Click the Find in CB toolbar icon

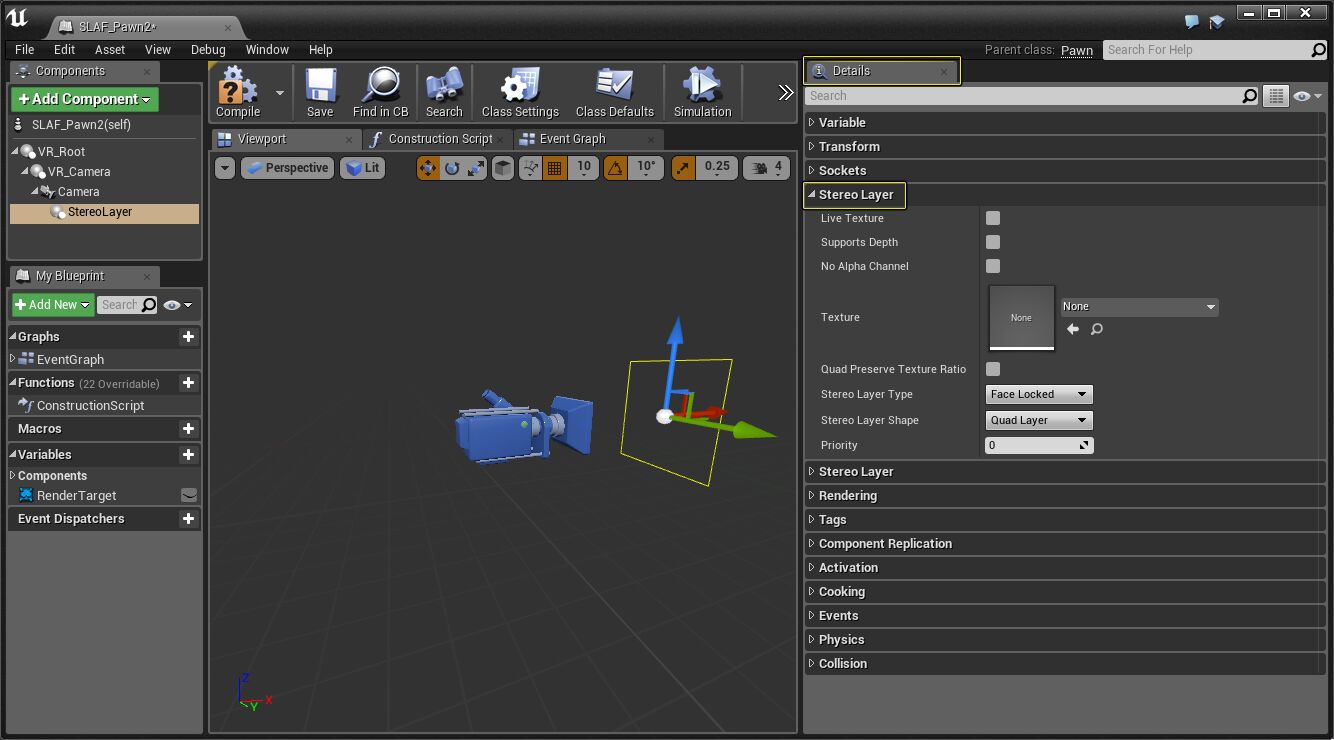pyautogui.click(x=380, y=91)
